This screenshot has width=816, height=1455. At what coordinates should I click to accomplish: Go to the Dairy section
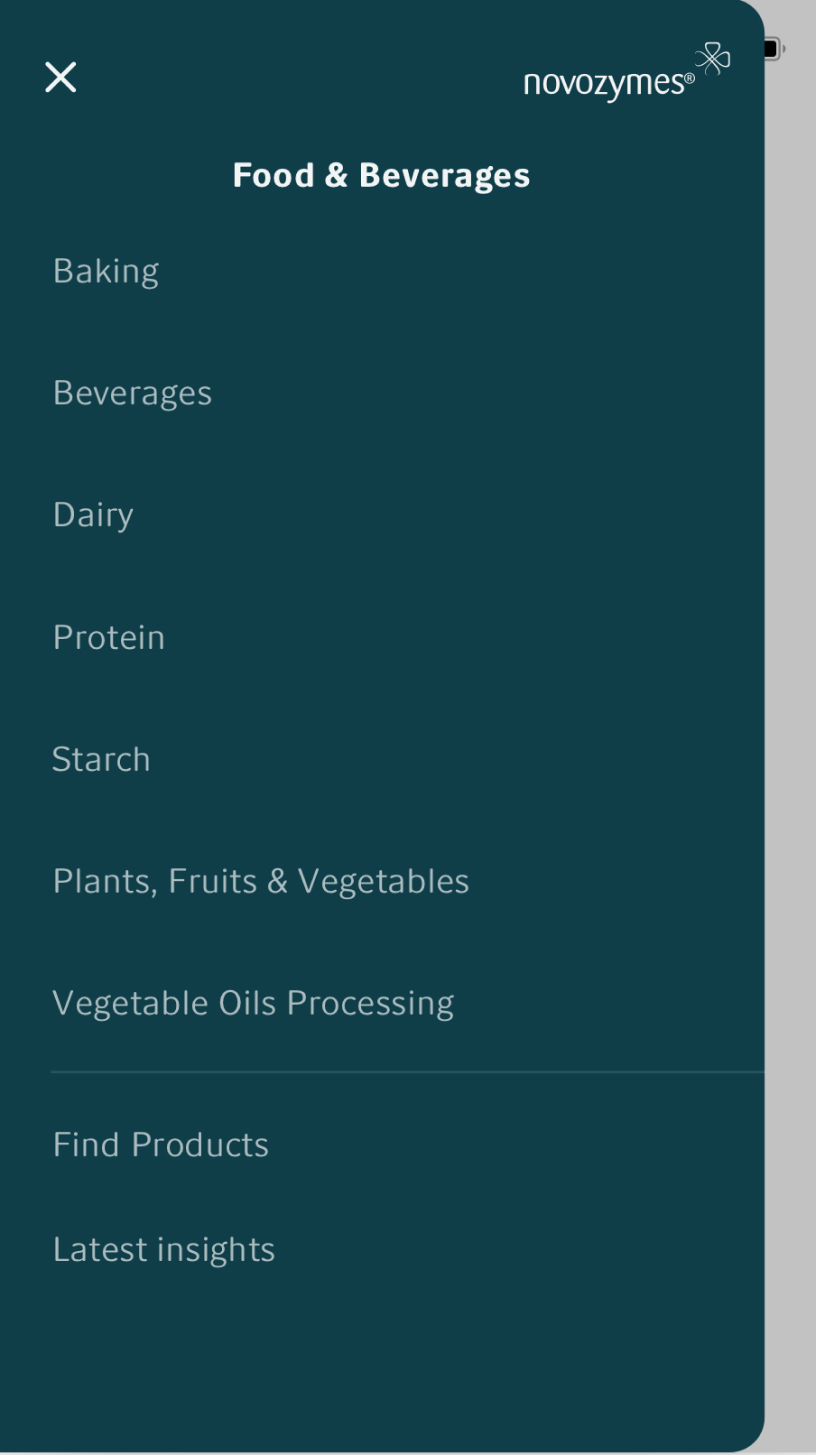(93, 515)
